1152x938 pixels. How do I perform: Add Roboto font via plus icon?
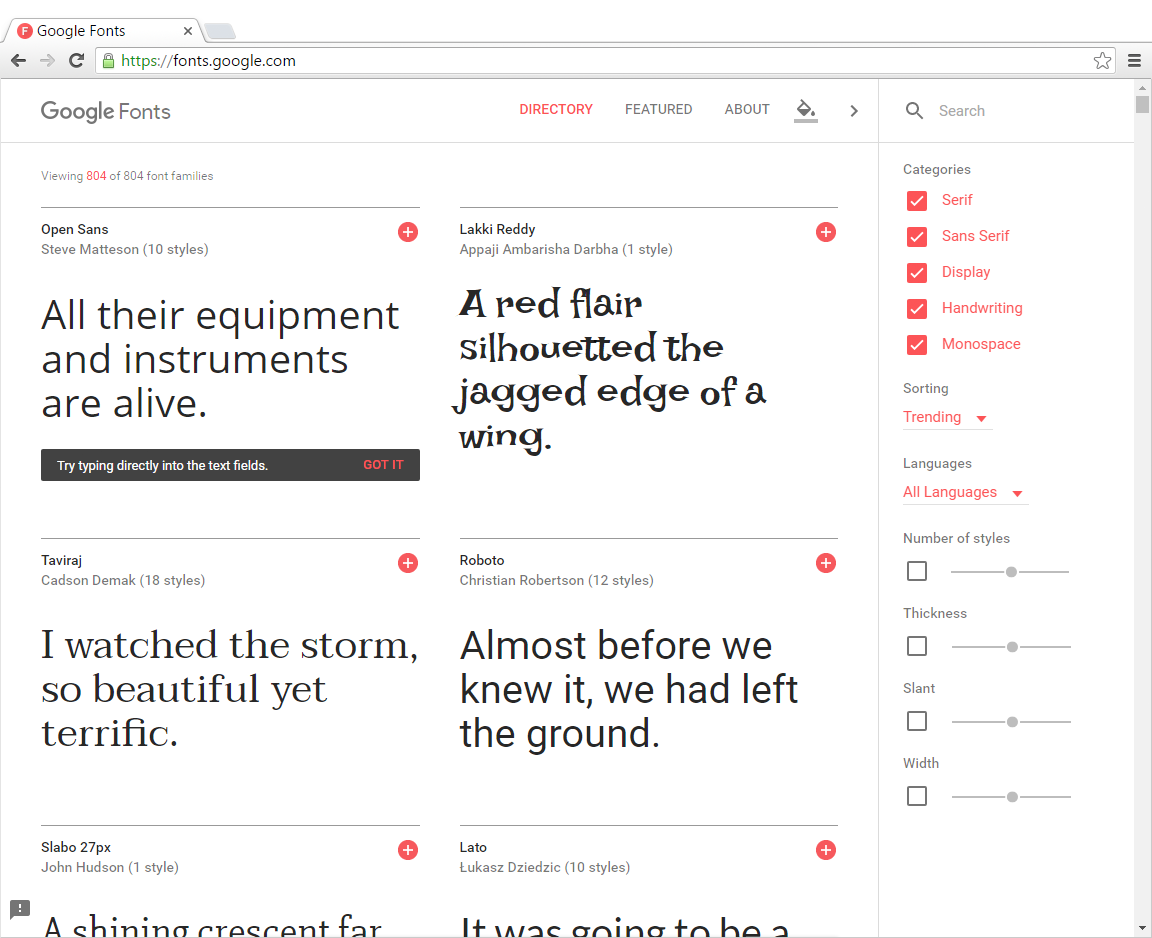click(x=826, y=563)
